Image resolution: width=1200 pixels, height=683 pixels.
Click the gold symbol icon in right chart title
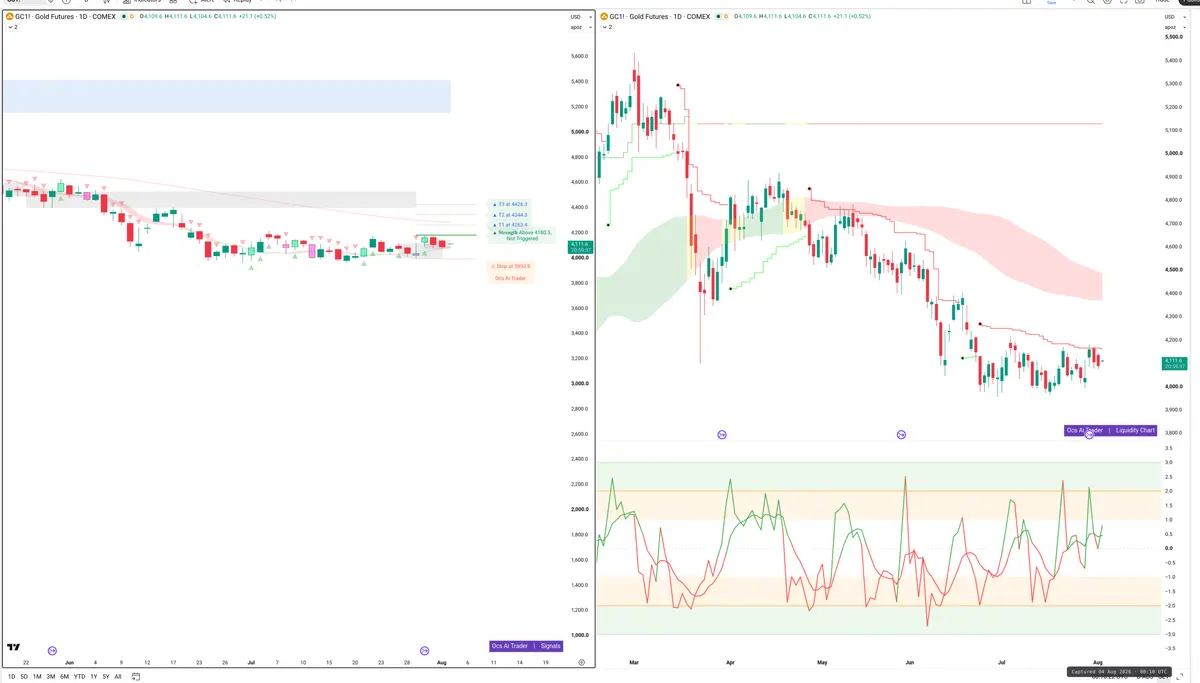pos(604,17)
